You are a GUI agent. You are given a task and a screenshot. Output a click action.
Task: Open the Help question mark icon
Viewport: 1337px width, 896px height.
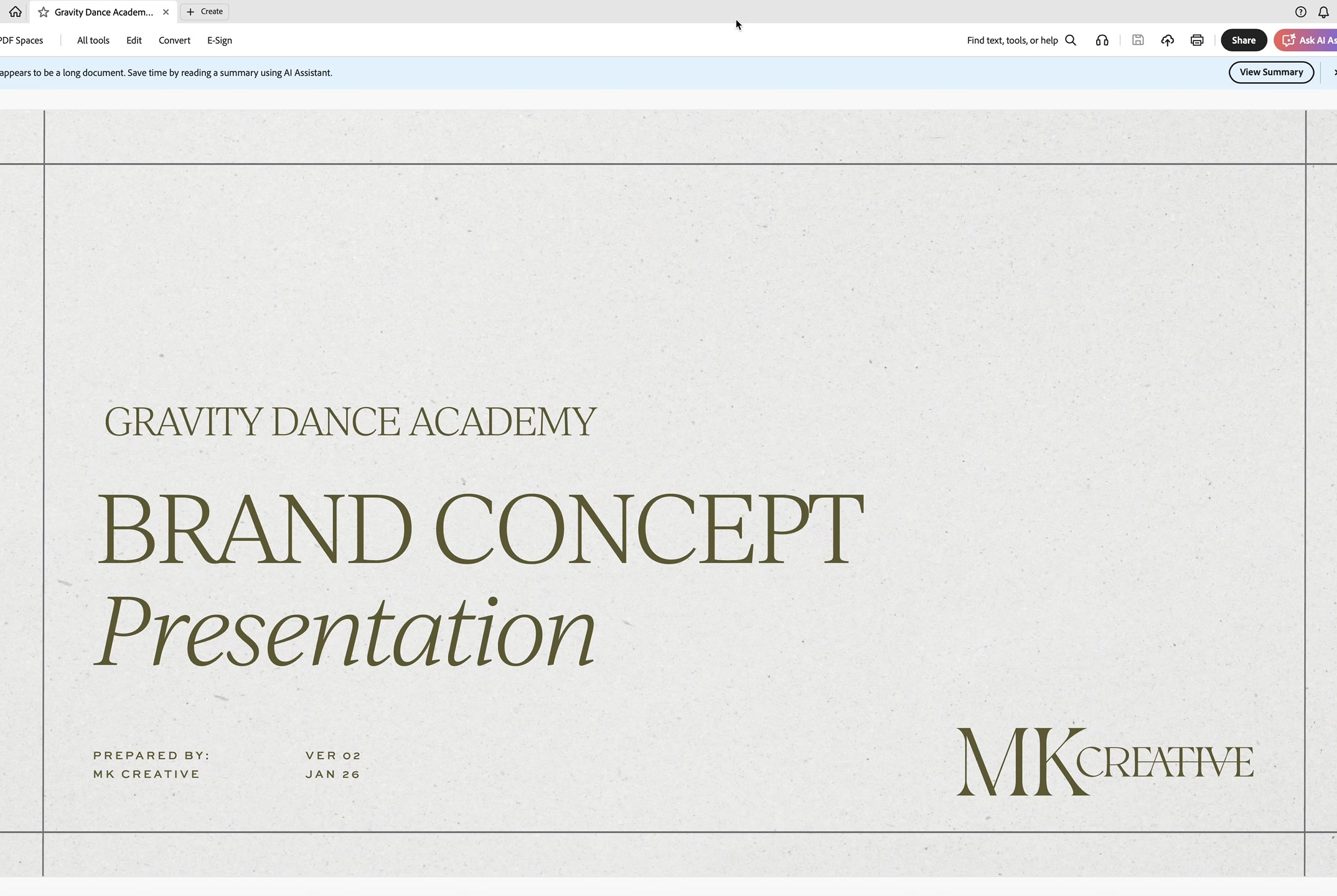1300,12
